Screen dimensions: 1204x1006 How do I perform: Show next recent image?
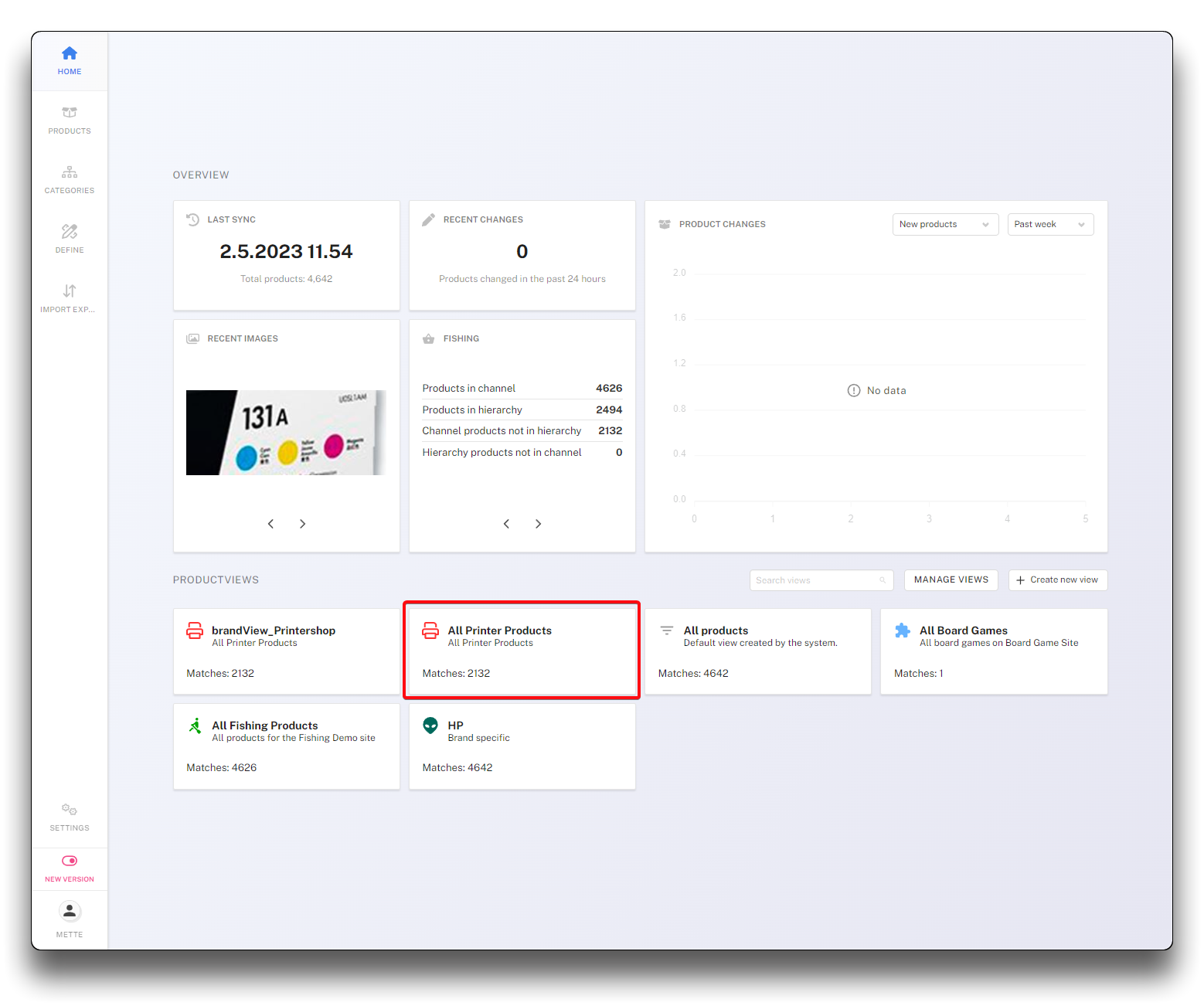coord(302,524)
